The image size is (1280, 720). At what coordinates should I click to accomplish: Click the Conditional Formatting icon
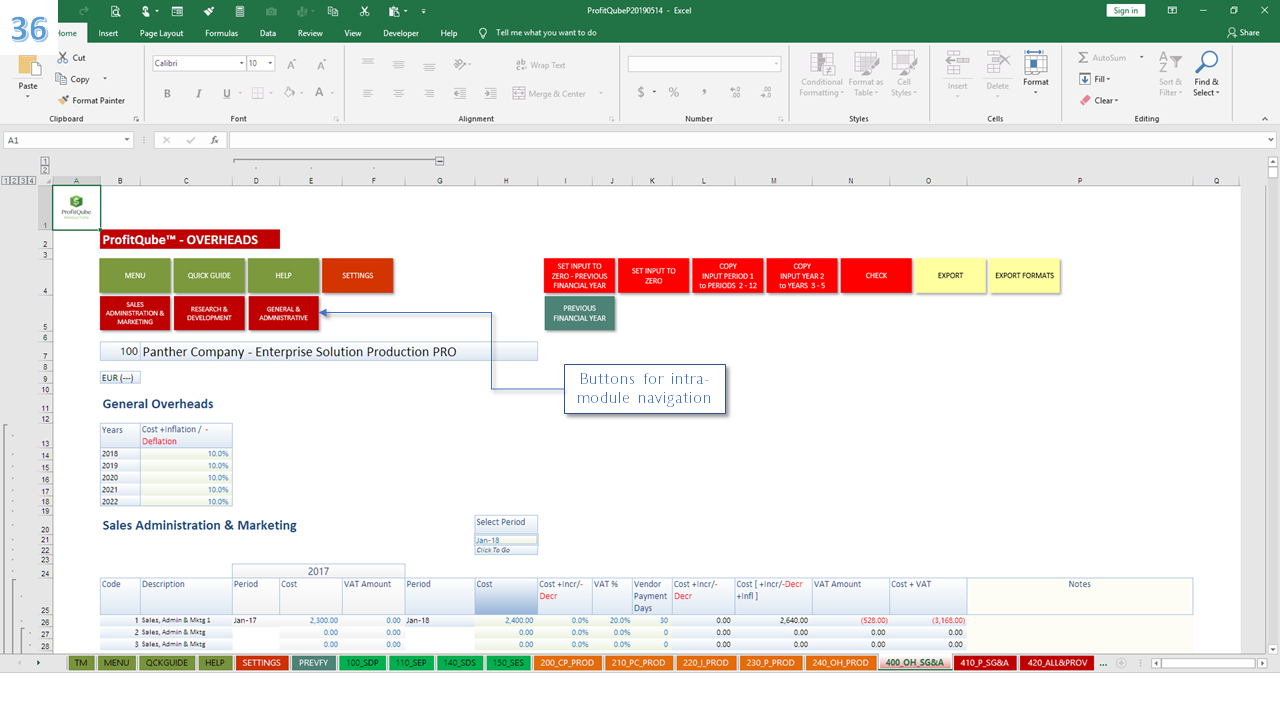point(822,63)
